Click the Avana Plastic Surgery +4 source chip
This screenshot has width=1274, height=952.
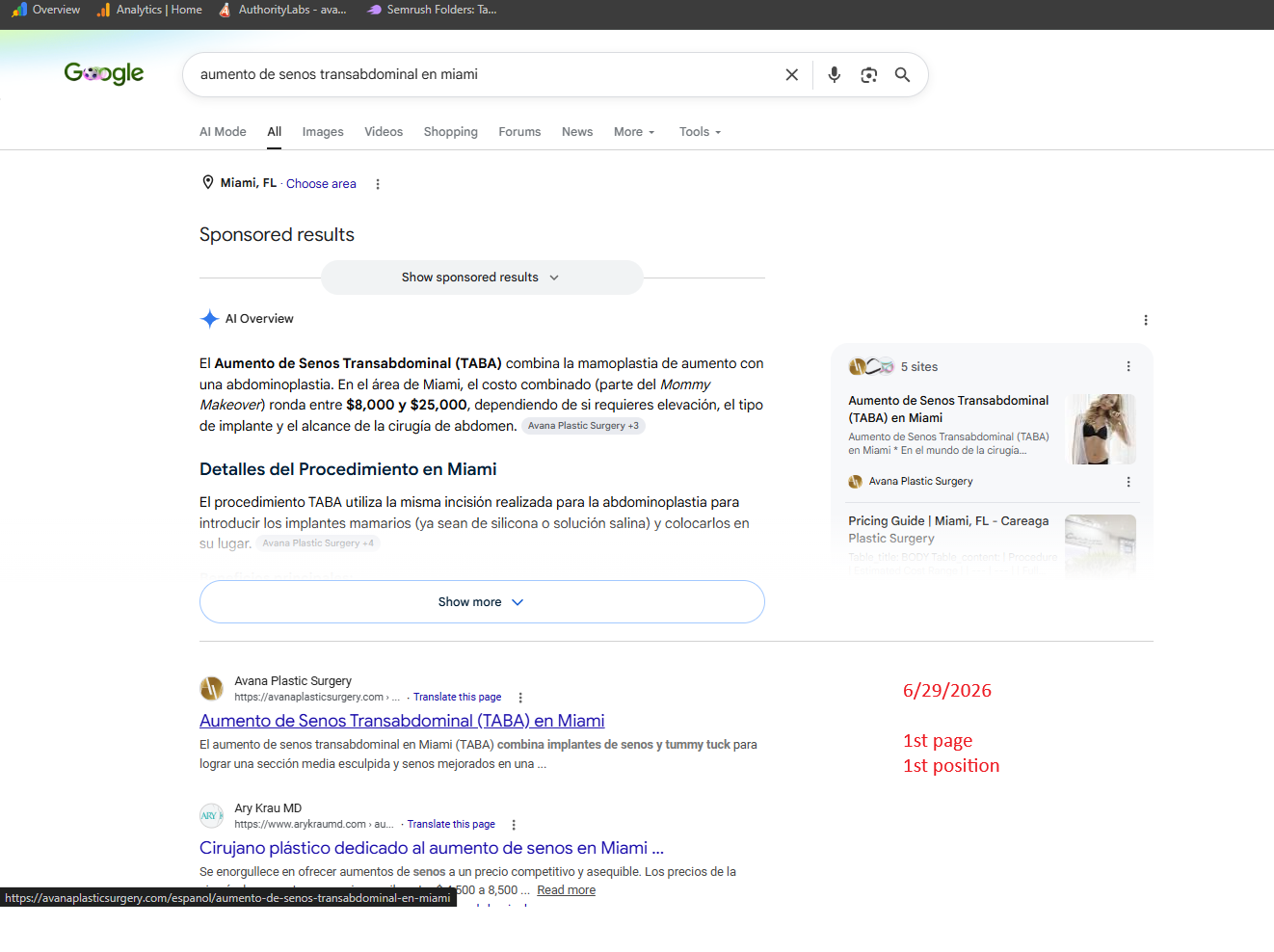tap(318, 543)
